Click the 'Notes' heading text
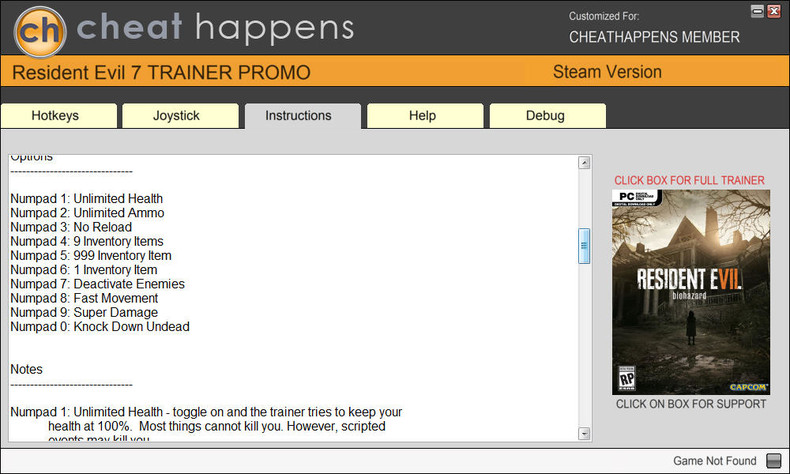790x474 pixels. [x=26, y=369]
